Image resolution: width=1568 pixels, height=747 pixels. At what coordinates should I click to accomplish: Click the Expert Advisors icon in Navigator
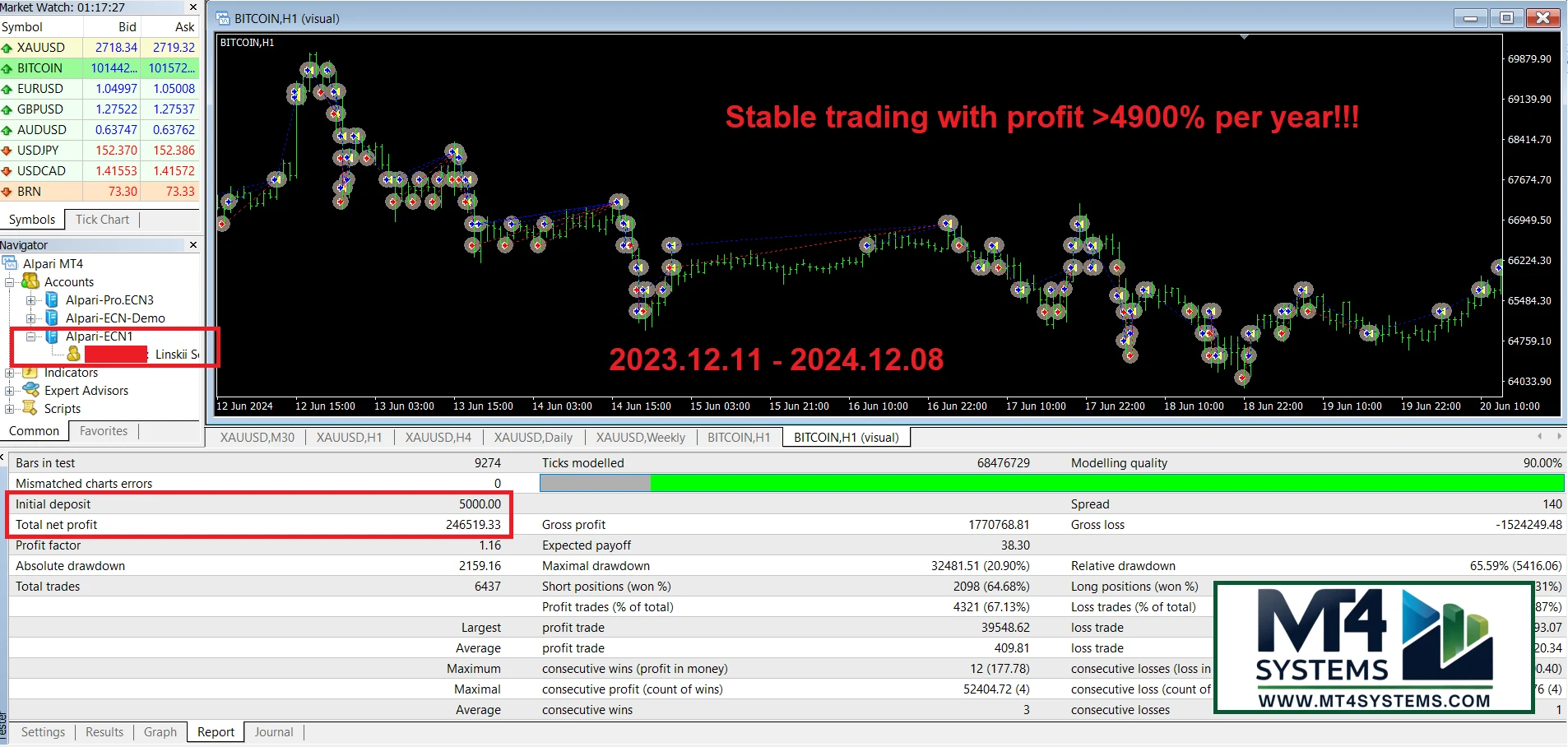[31, 390]
